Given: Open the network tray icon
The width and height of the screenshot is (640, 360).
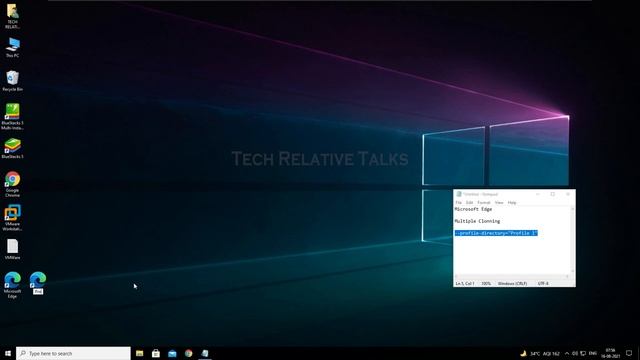Looking at the screenshot, I should 583,353.
